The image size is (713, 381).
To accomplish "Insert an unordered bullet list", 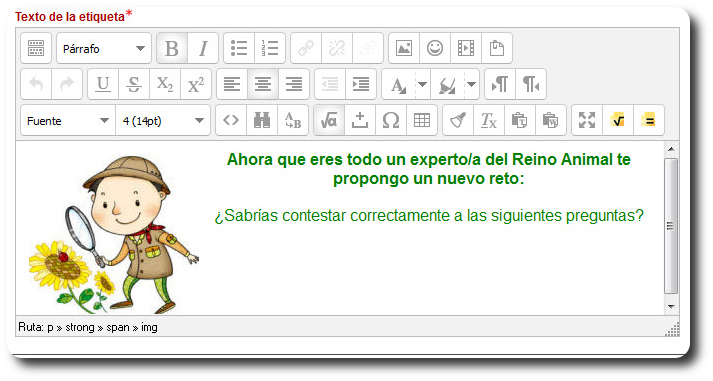I will pyautogui.click(x=239, y=48).
